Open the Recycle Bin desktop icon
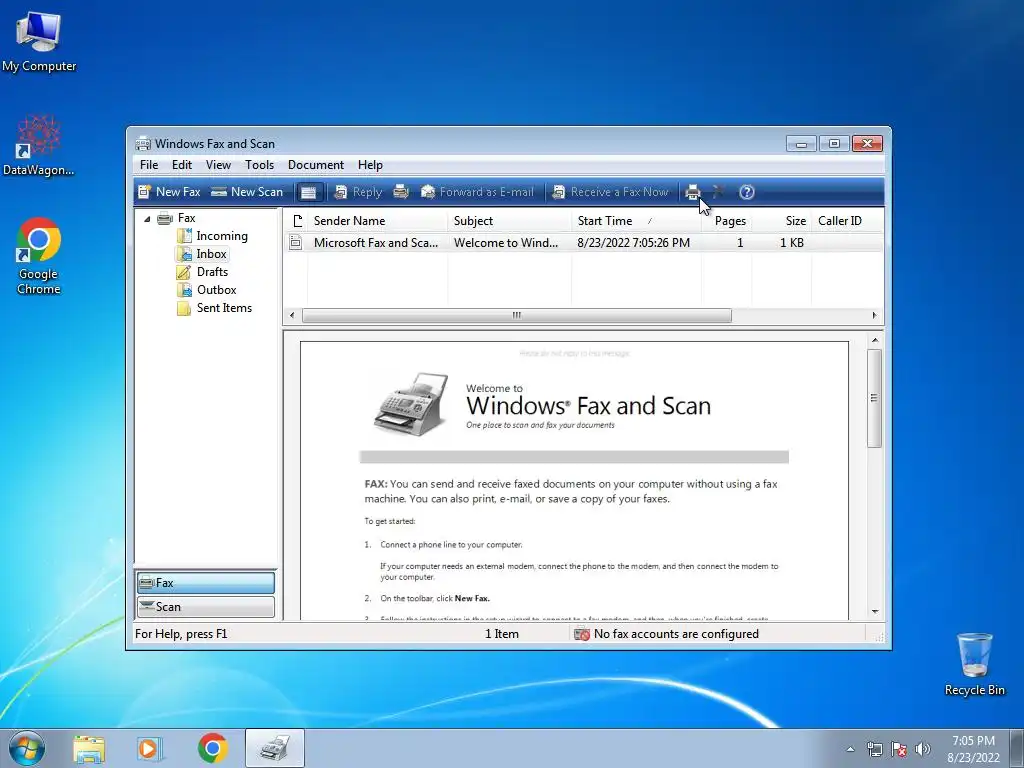 coord(974,664)
